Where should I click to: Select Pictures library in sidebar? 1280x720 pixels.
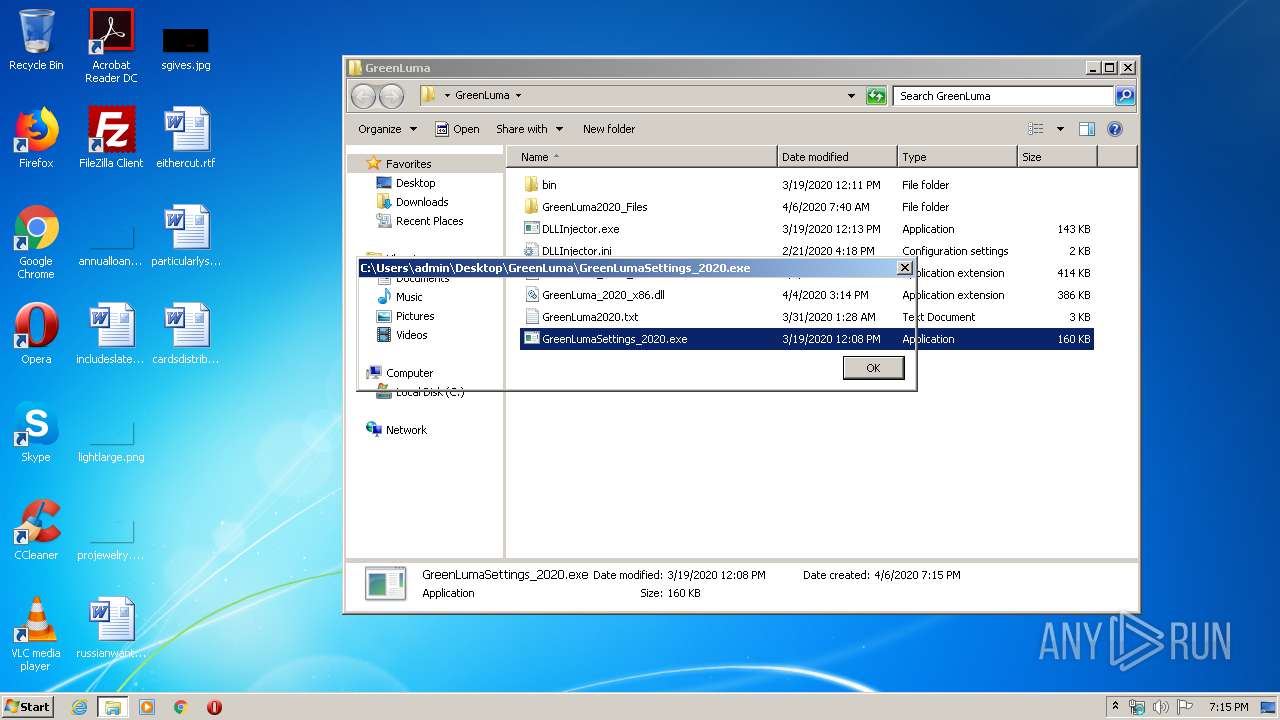(415, 316)
